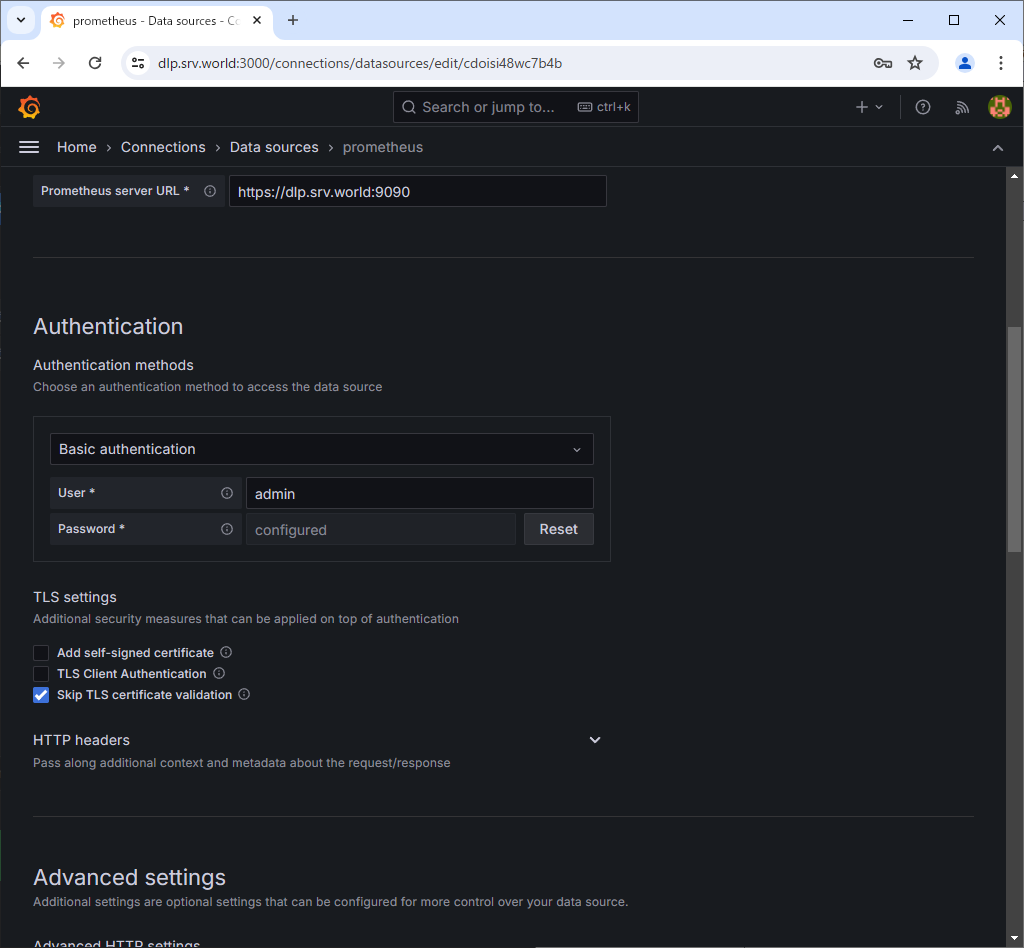Collapse the top bar with the chevron
Image resolution: width=1024 pixels, height=948 pixels.
tap(998, 148)
